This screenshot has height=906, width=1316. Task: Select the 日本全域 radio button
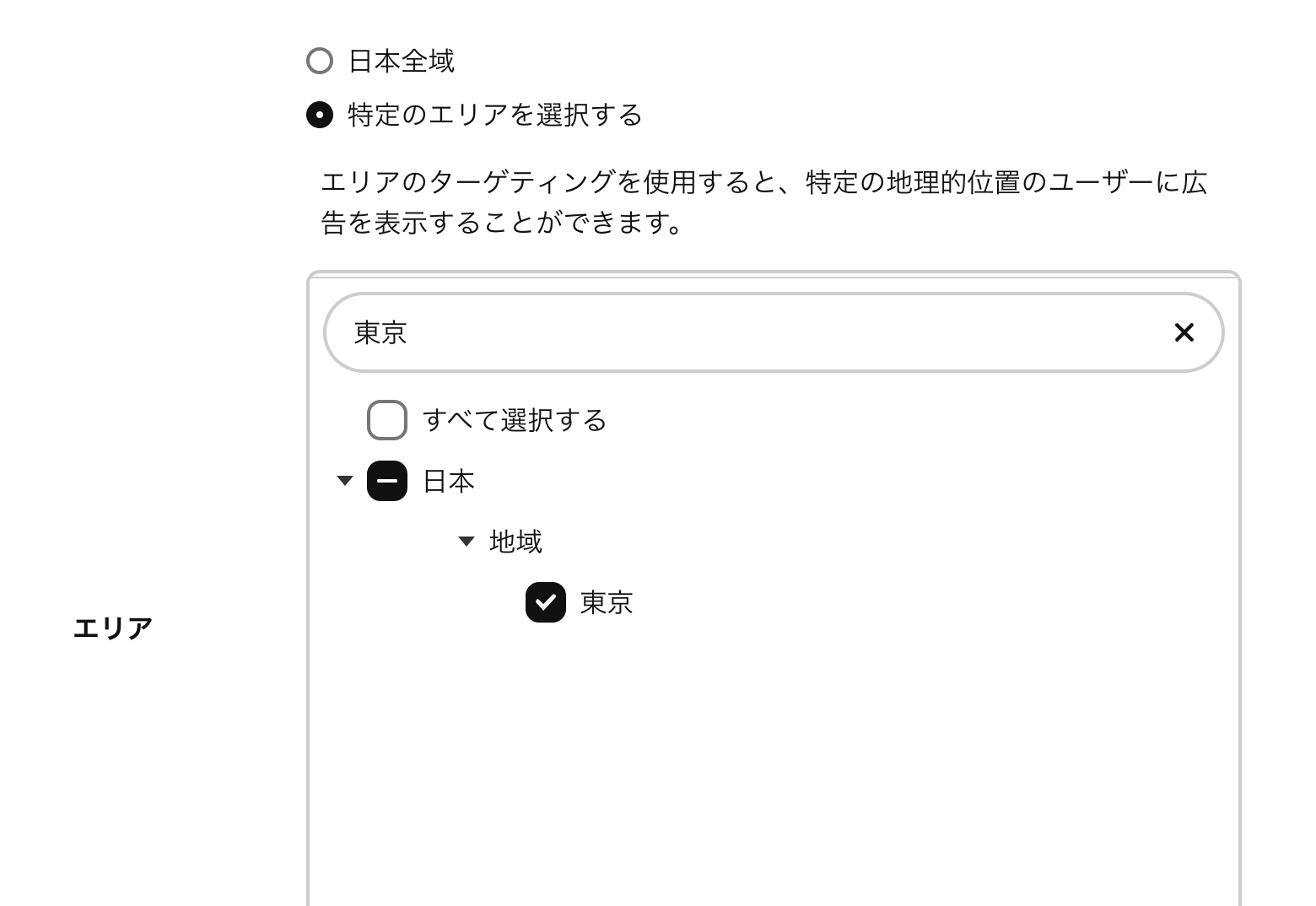[x=320, y=61]
